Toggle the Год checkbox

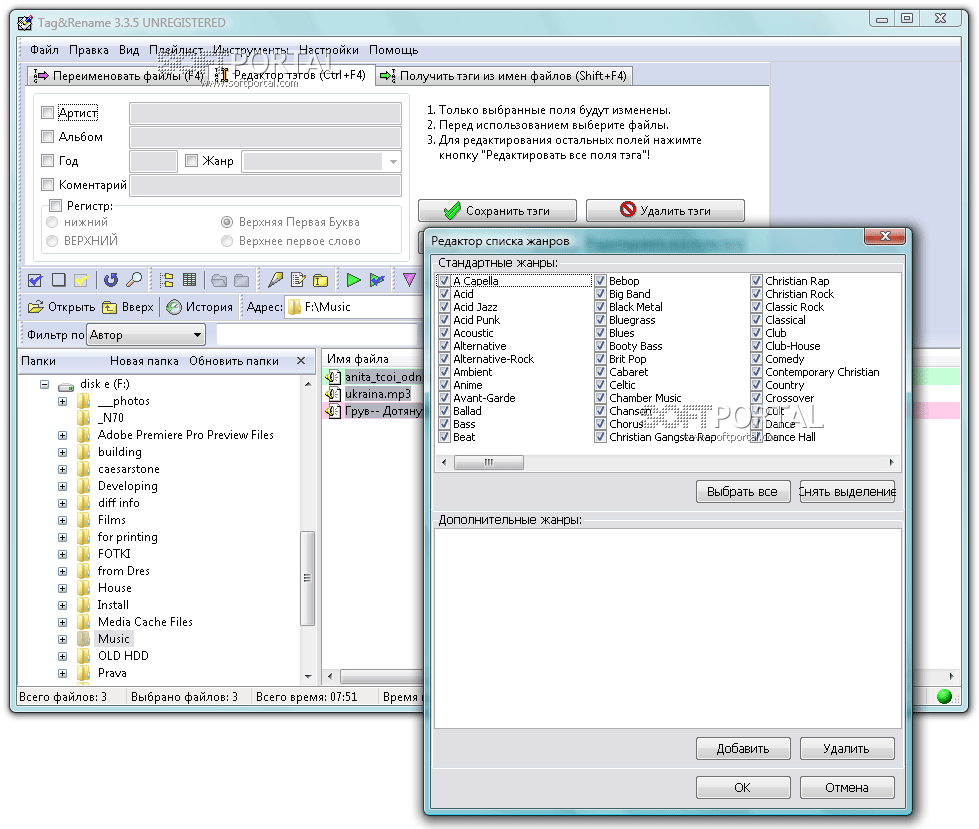[x=47, y=160]
